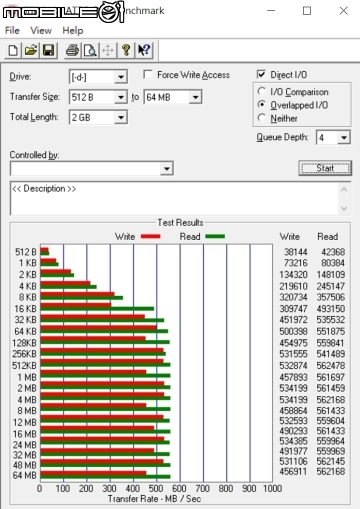Click the read value 493150
The image size is (360, 509).
[331, 309]
